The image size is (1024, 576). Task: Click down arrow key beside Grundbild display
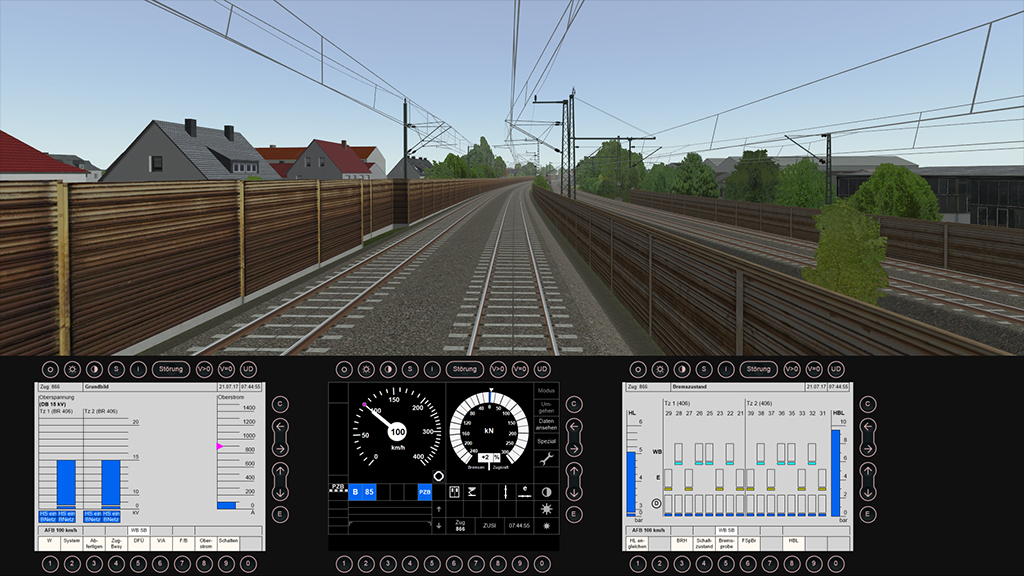pyautogui.click(x=280, y=493)
